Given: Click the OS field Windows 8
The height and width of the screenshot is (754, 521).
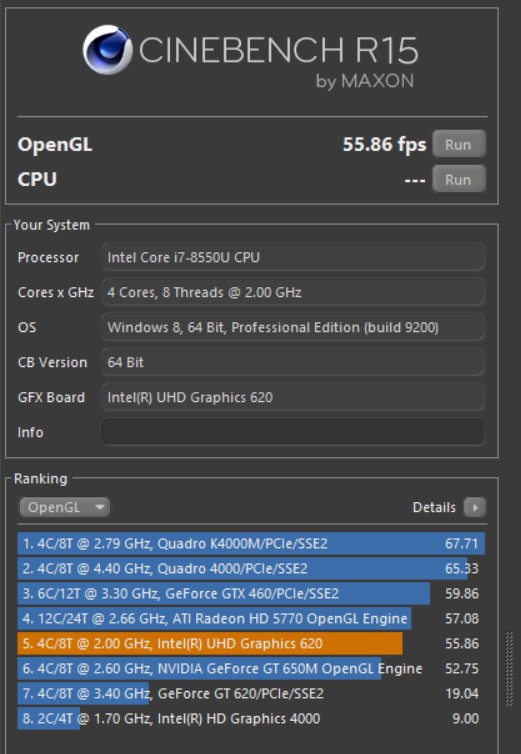Looking at the screenshot, I should point(293,327).
